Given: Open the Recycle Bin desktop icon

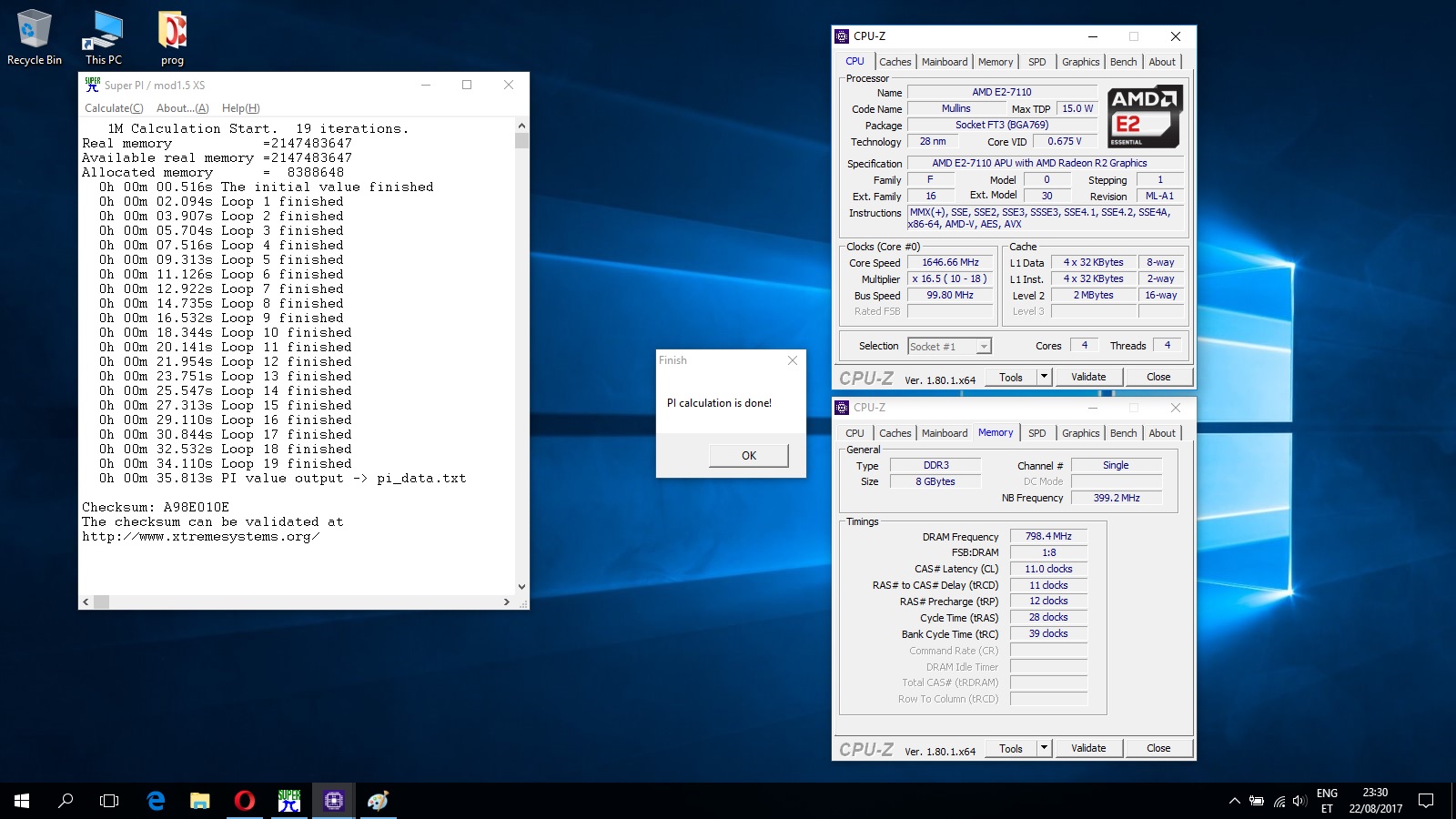Looking at the screenshot, I should [34, 36].
